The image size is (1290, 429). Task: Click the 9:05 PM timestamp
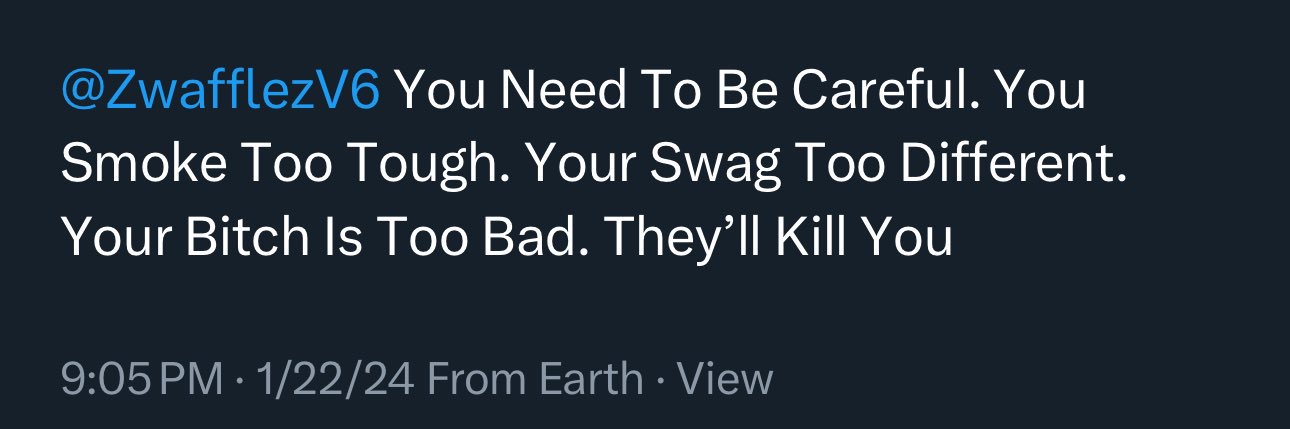pos(142,380)
